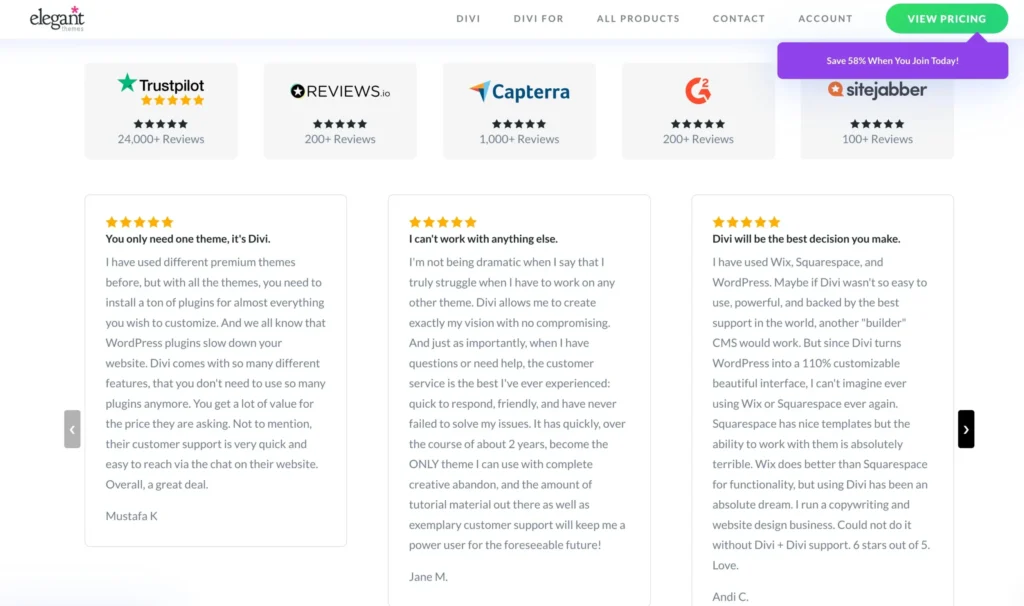
Task: Open the DIVI menu
Action: [468, 18]
